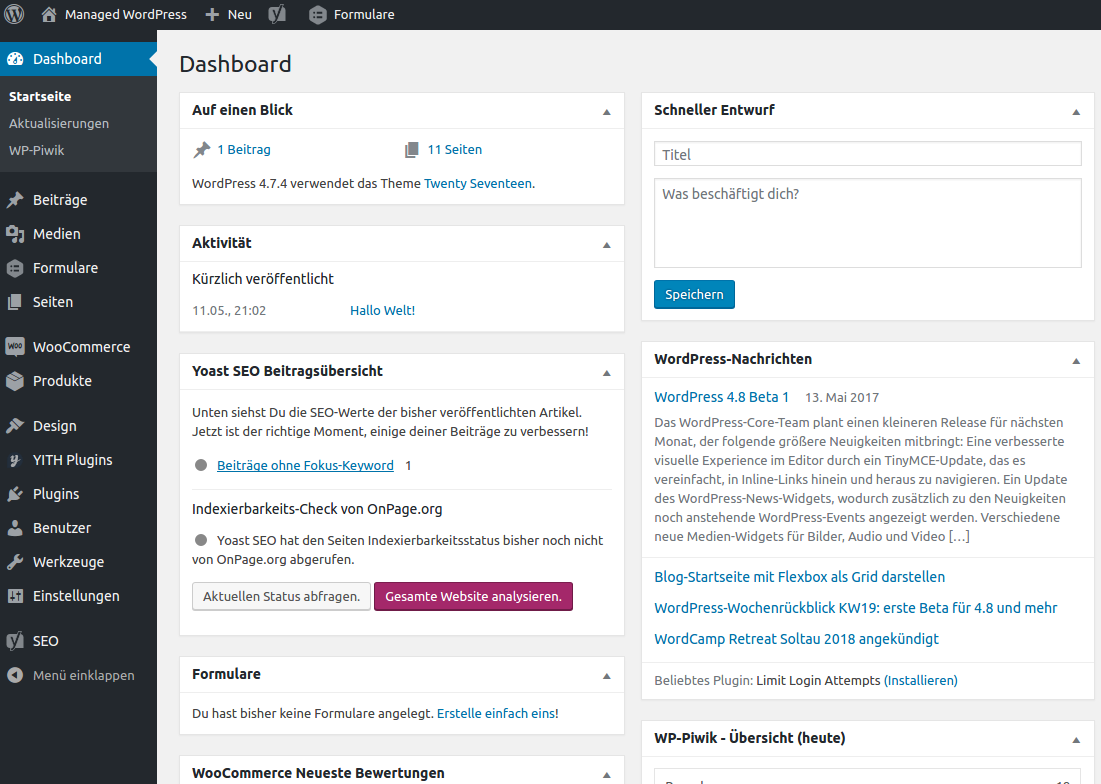Click the WordPress logo in admin bar
This screenshot has width=1101, height=784.
(14, 14)
